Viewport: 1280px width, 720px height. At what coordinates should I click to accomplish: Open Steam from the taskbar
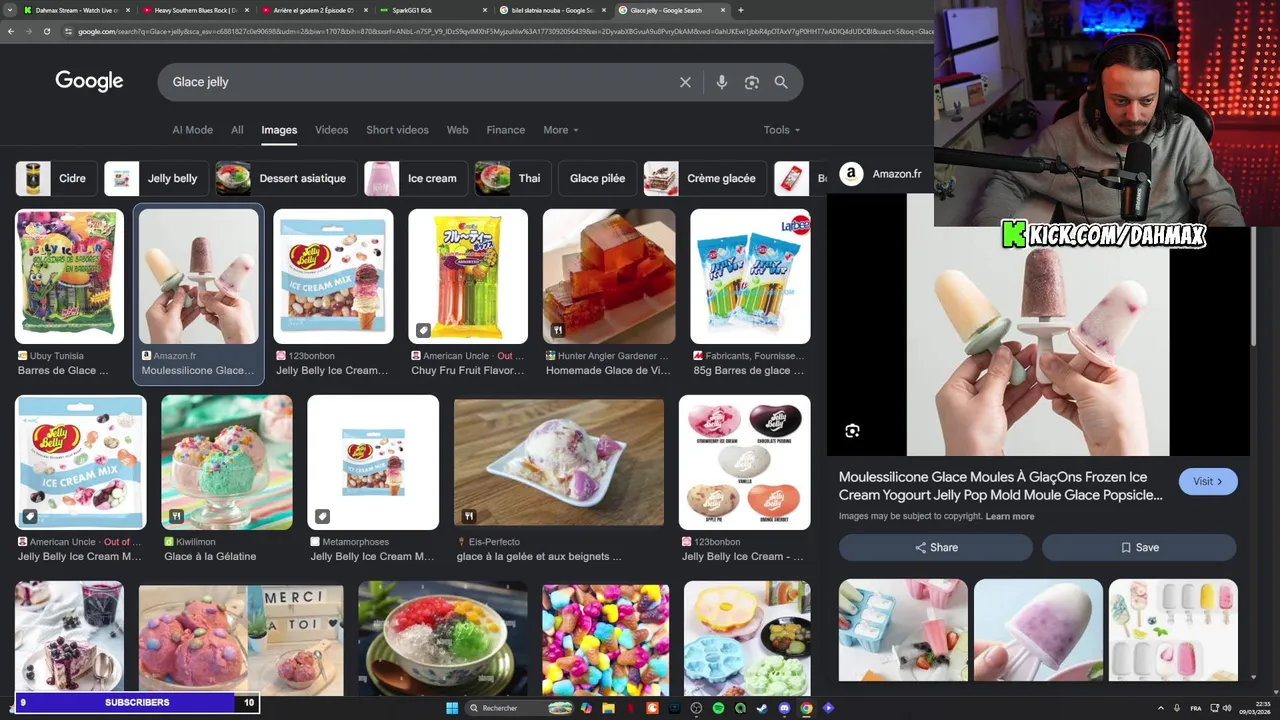(x=762, y=708)
